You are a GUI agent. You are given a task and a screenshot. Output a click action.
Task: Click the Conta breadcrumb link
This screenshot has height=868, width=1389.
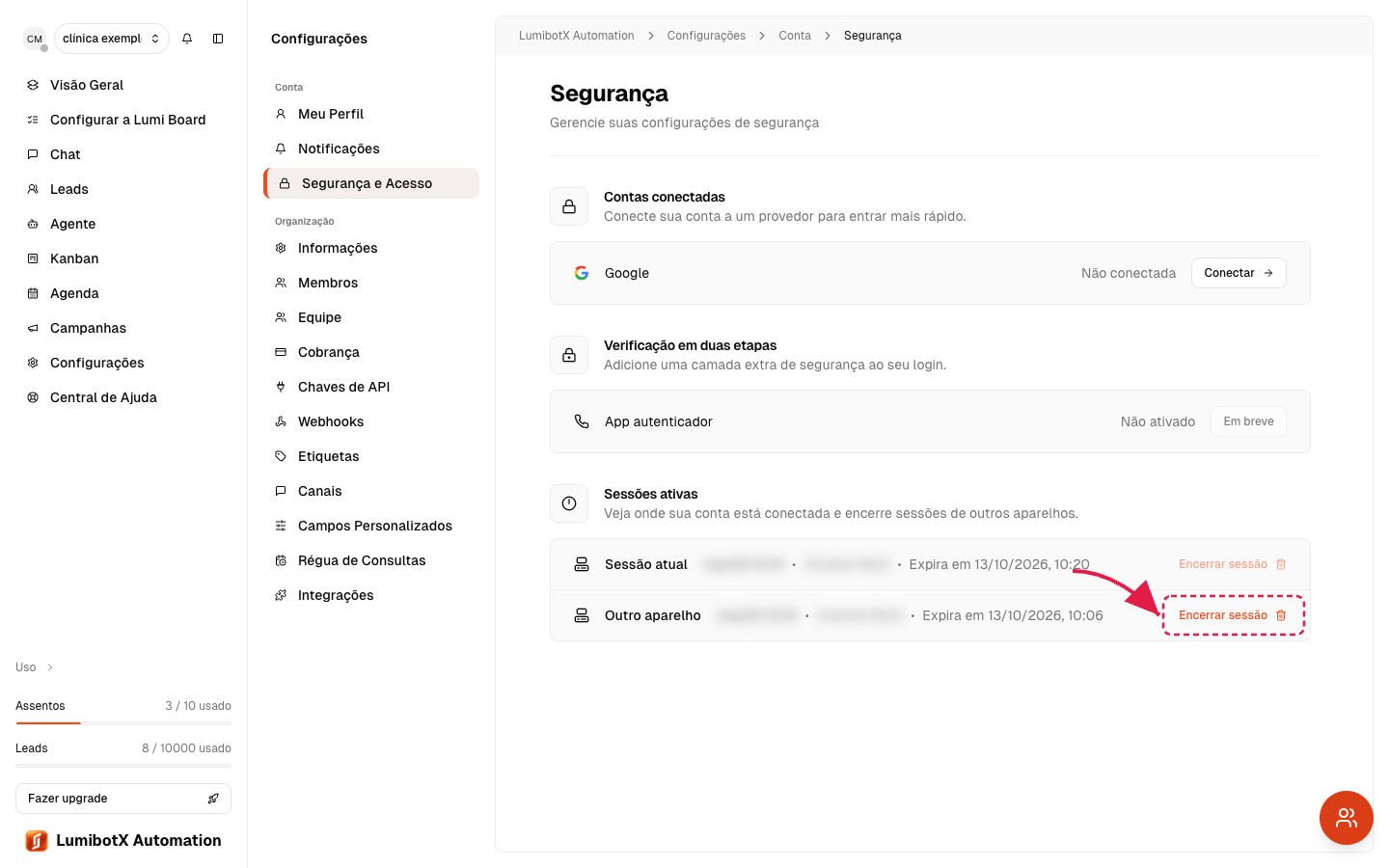pyautogui.click(x=795, y=36)
